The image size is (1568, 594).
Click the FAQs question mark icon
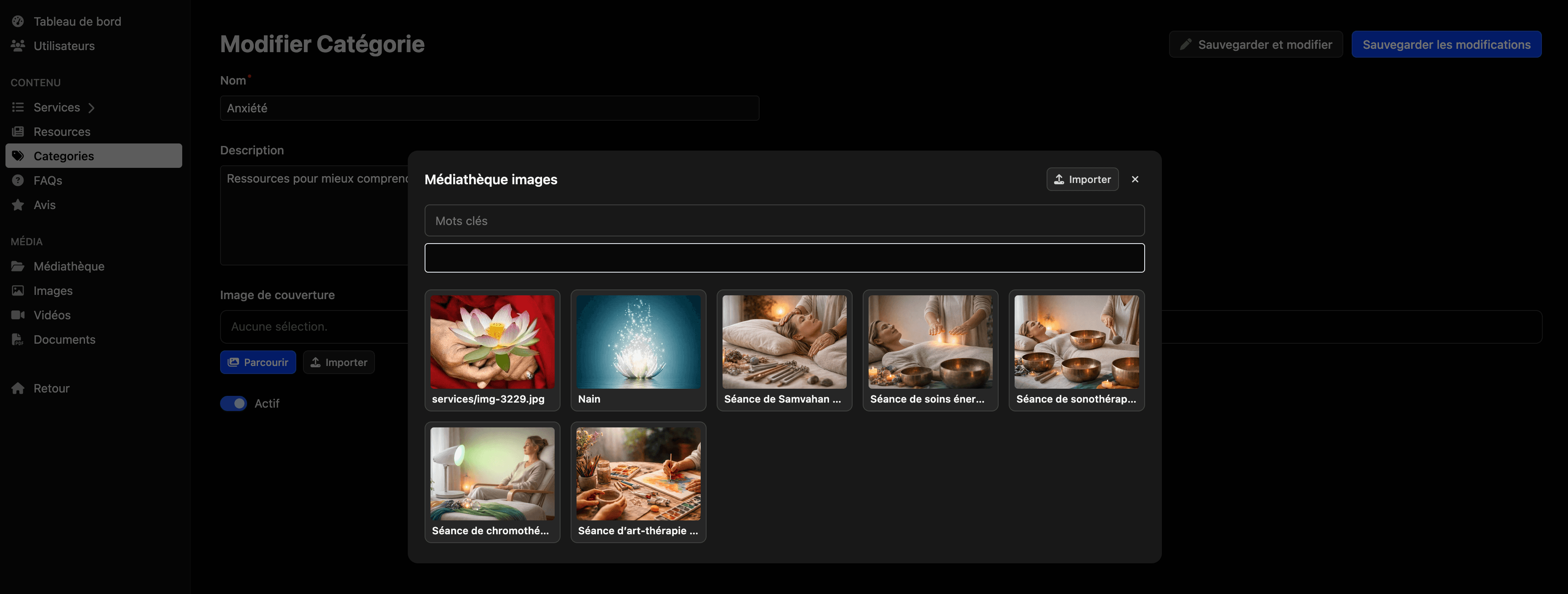18,181
